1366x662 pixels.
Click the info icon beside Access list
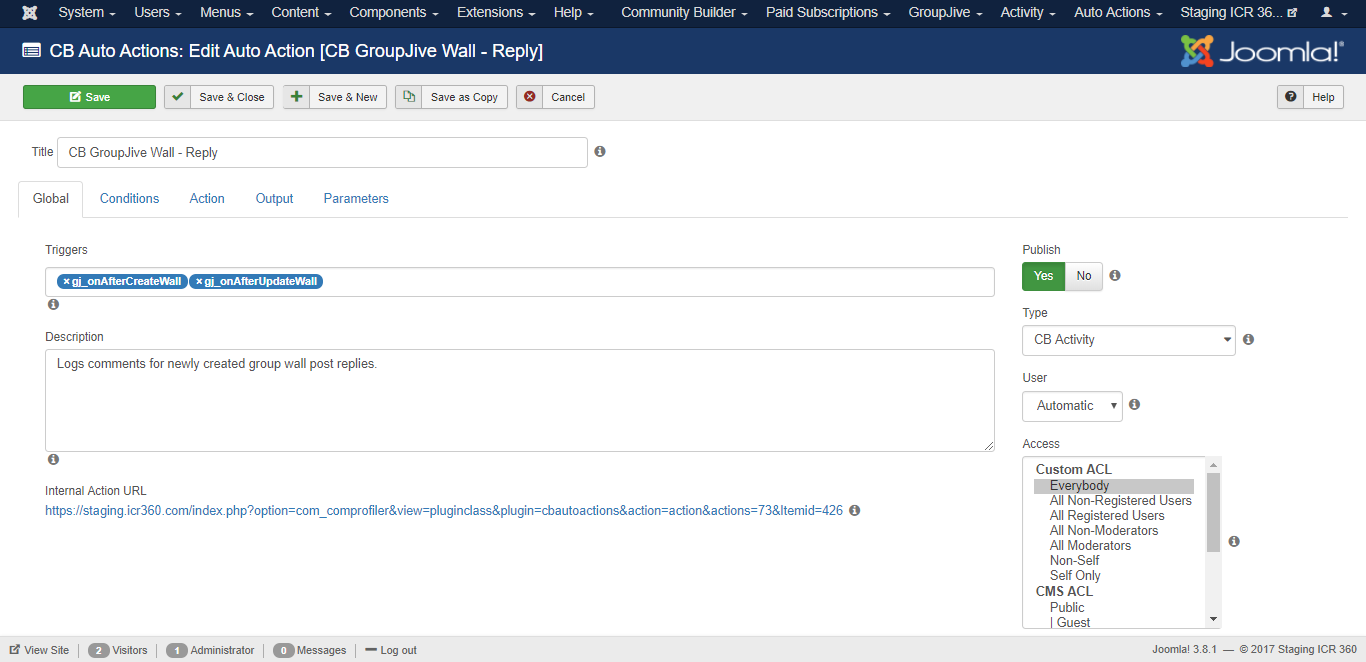[x=1234, y=542]
